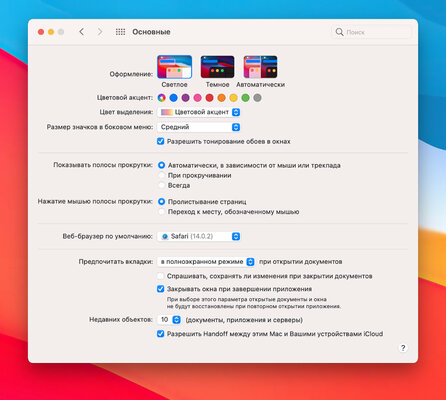Choose the red accent color
The width and height of the screenshot is (446, 400).
[209, 98]
